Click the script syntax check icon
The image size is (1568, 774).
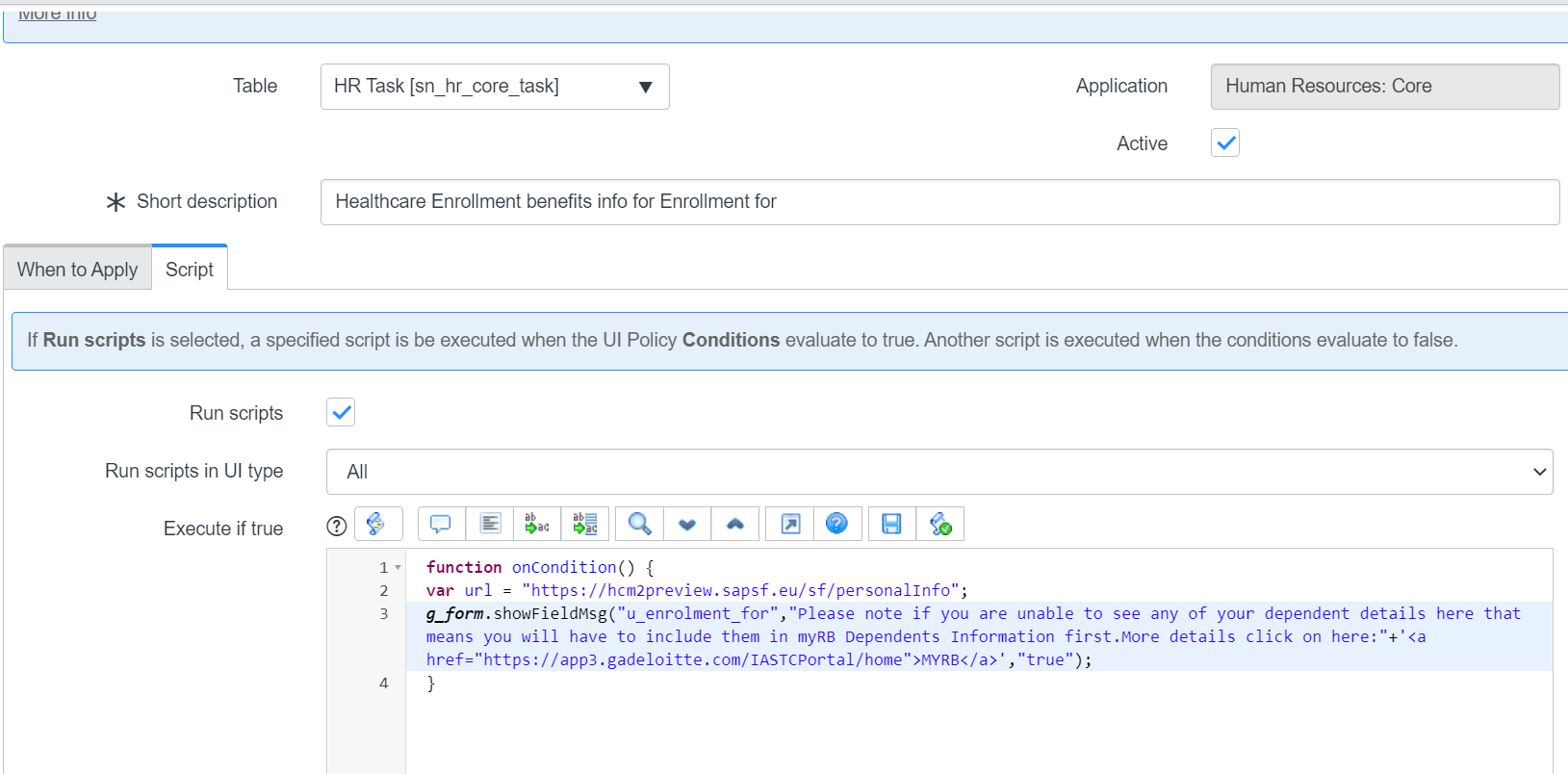[x=940, y=524]
